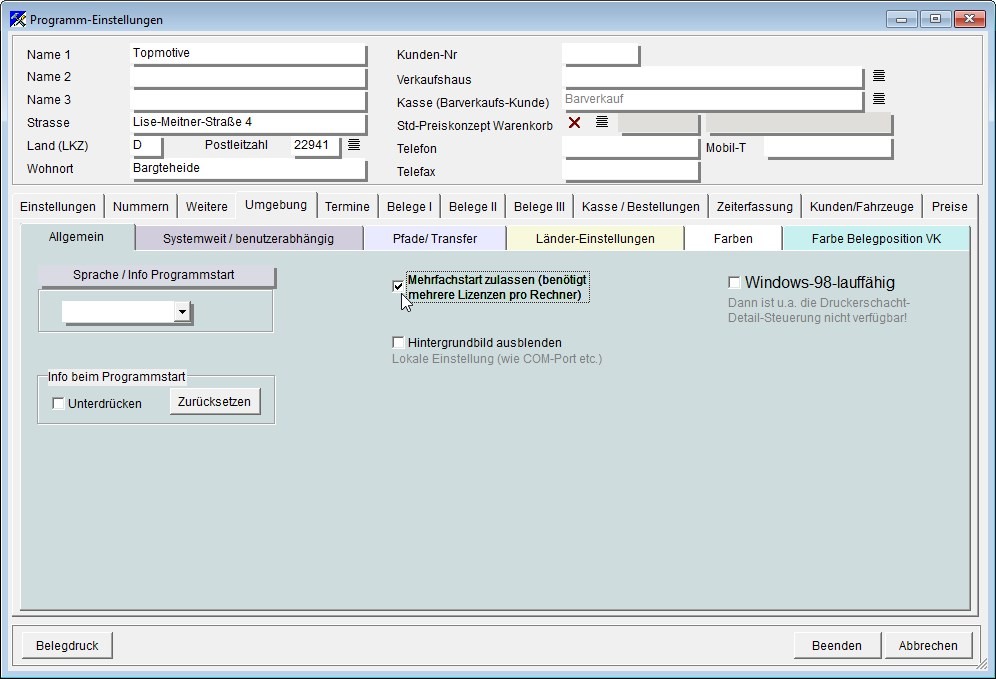Open the Belege II tab
Image resolution: width=996 pixels, height=679 pixels.
pyautogui.click(x=473, y=206)
